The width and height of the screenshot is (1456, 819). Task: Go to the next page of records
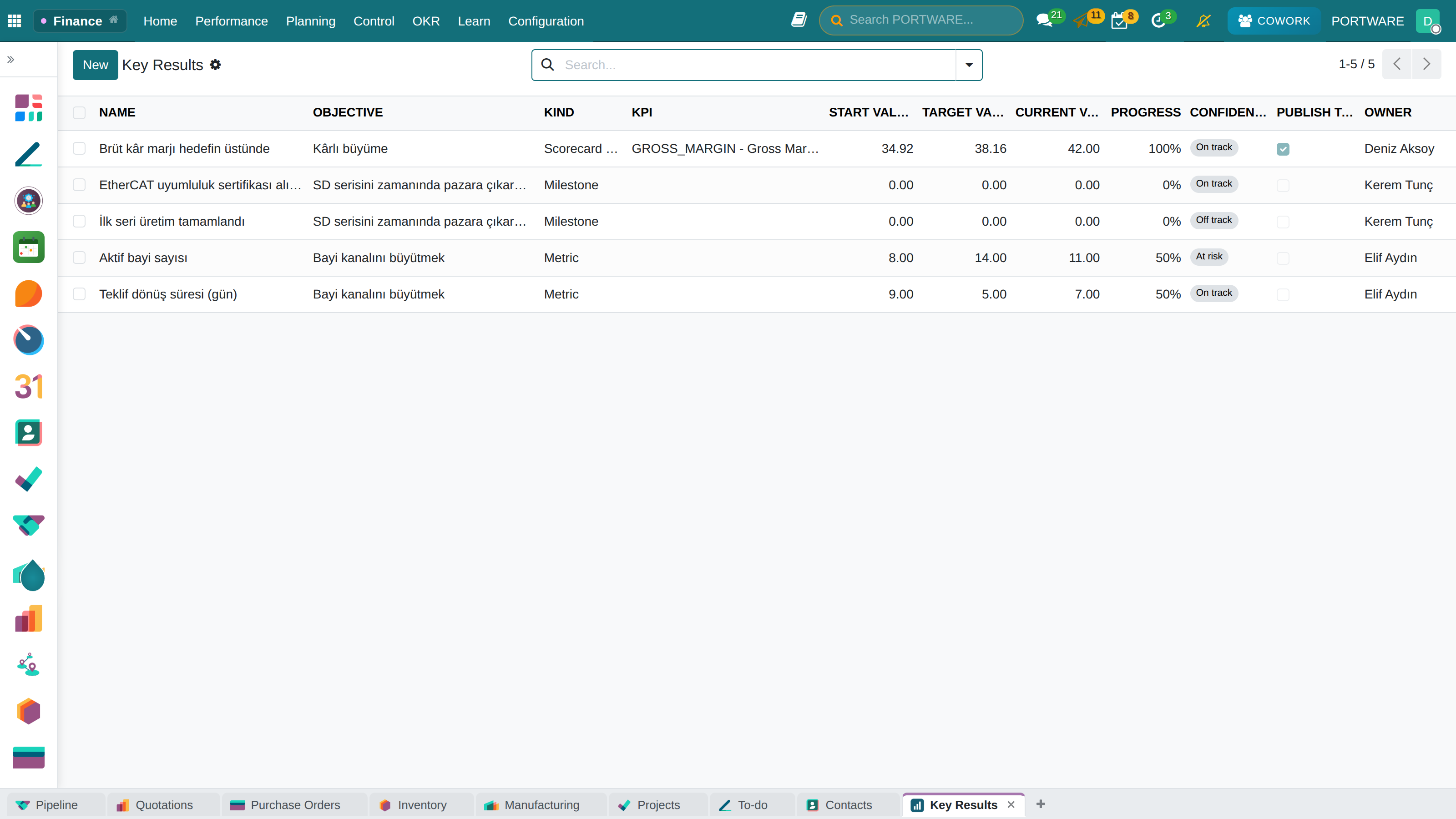click(1426, 64)
